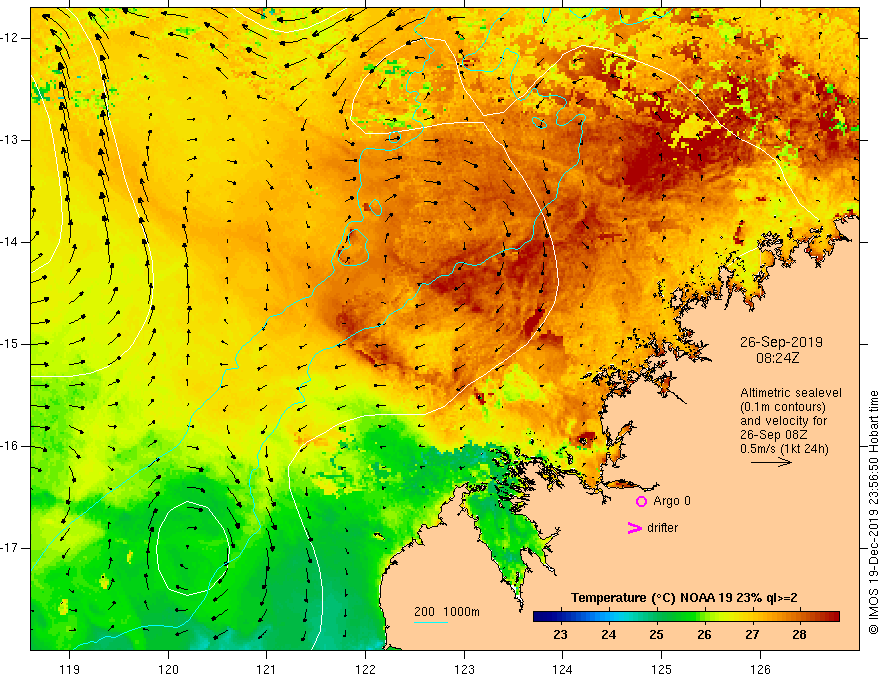Click the longitude axis label 119
This screenshot has height=680, width=880.
[x=70, y=669]
